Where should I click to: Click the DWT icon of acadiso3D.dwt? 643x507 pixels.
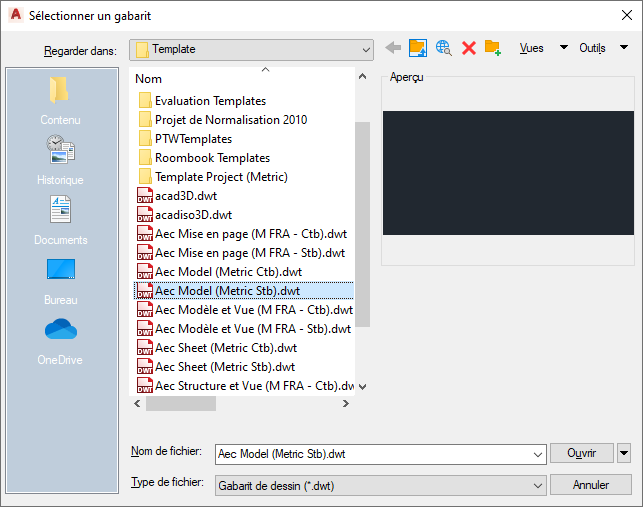pos(145,215)
